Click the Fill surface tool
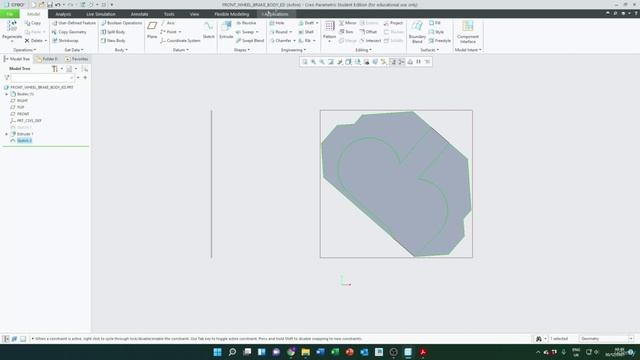Screen dimensions: 640x360 pyautogui.click(x=435, y=23)
